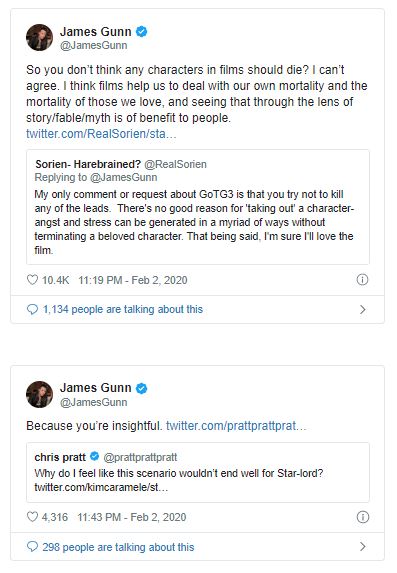Viewport: 397px width, 573px height.
Task: Open twitter.com/prattprattprat... link
Action: click(x=236, y=426)
